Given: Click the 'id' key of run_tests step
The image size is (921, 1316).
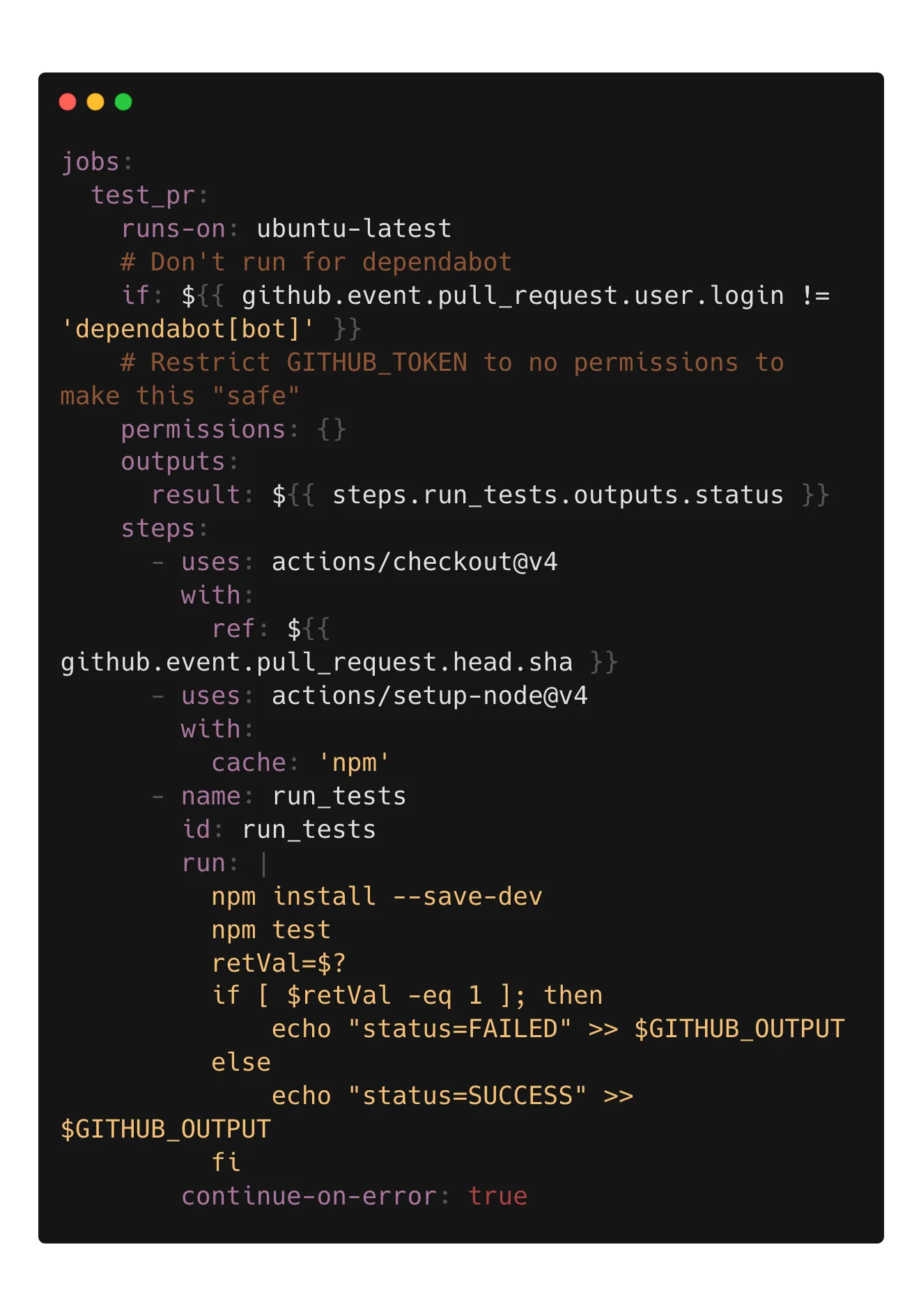Looking at the screenshot, I should point(196,829).
